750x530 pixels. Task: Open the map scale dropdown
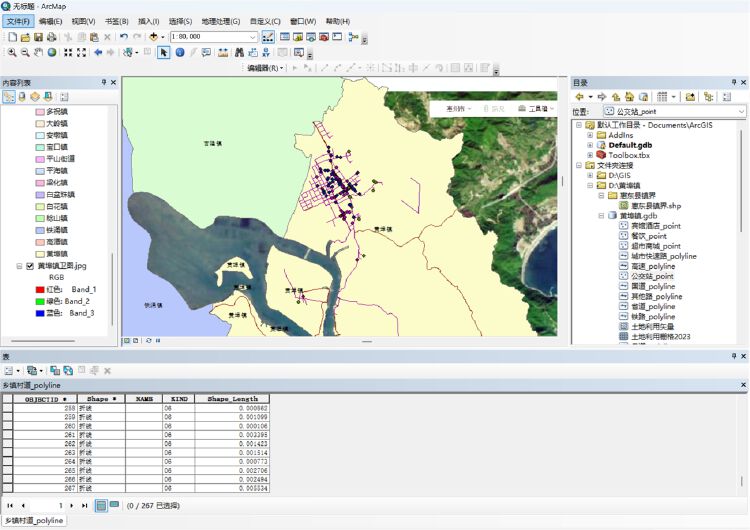(254, 37)
